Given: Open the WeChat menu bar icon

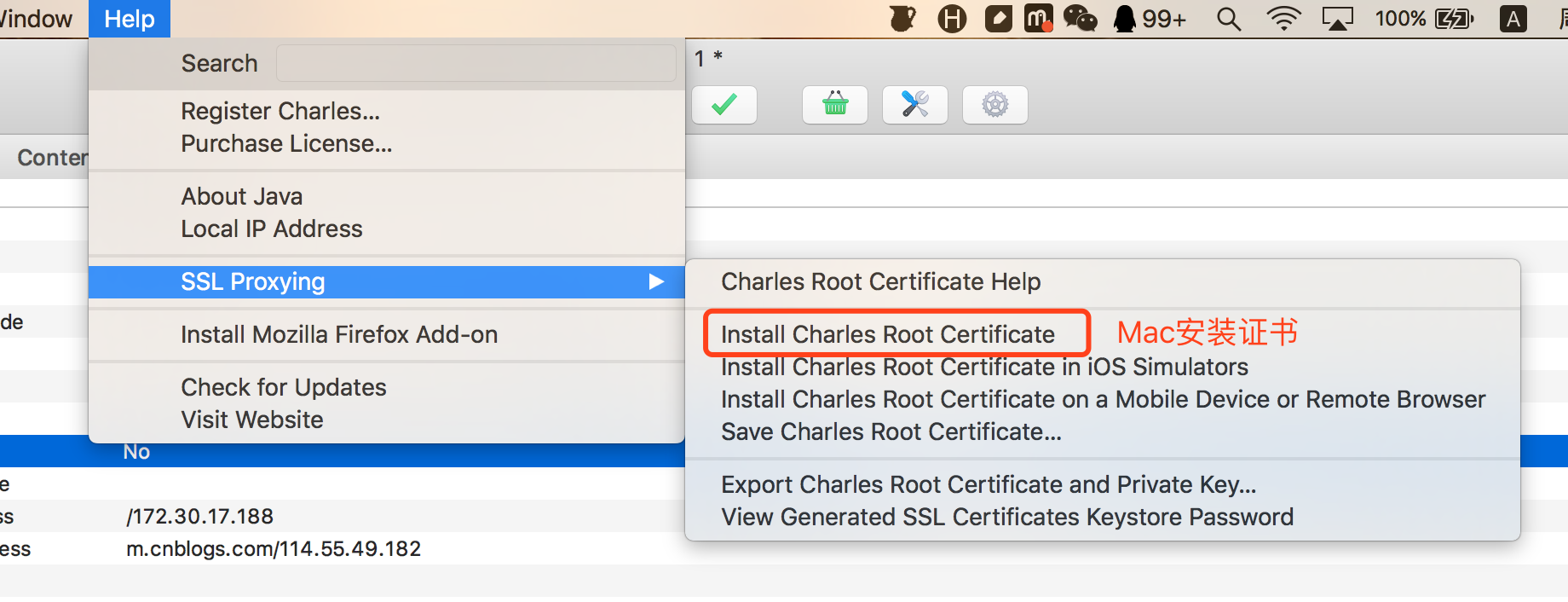Looking at the screenshot, I should (1080, 19).
